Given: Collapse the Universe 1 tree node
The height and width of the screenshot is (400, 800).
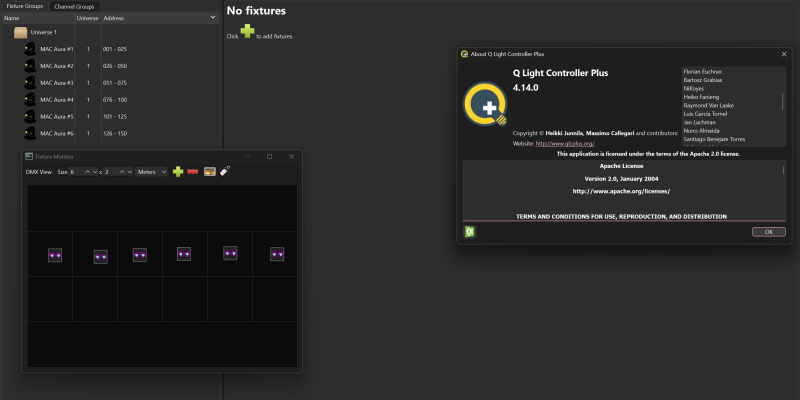Looking at the screenshot, I should 7,32.
